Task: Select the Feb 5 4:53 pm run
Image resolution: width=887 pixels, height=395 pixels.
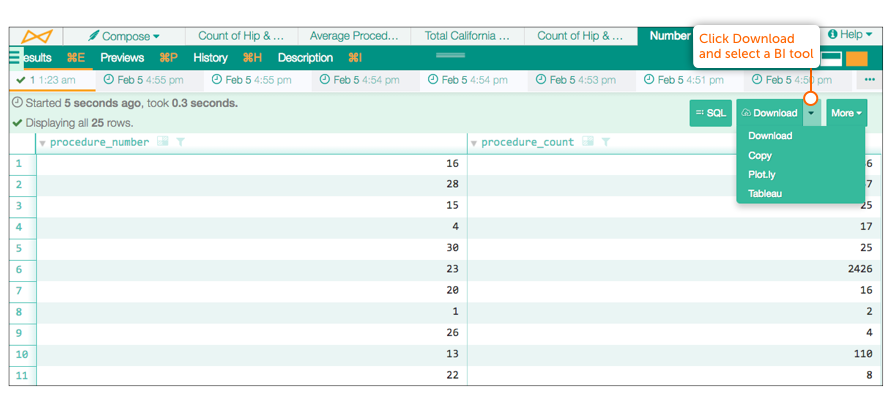Action: [x=581, y=80]
